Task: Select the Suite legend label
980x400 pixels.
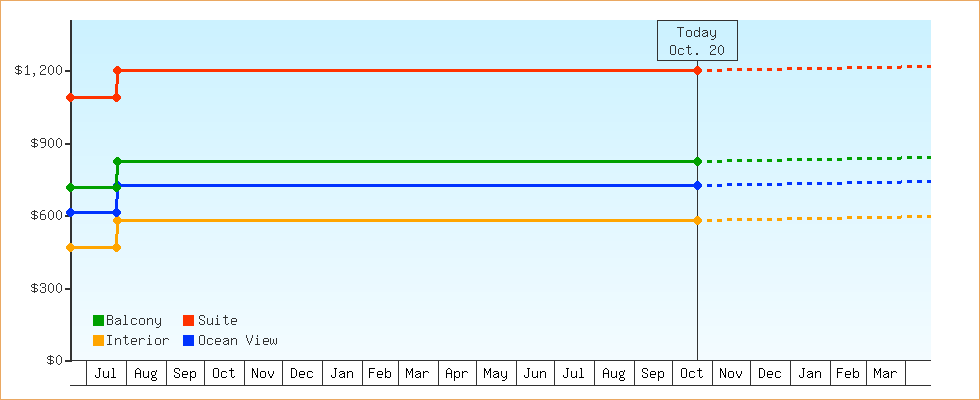Action: 218,320
